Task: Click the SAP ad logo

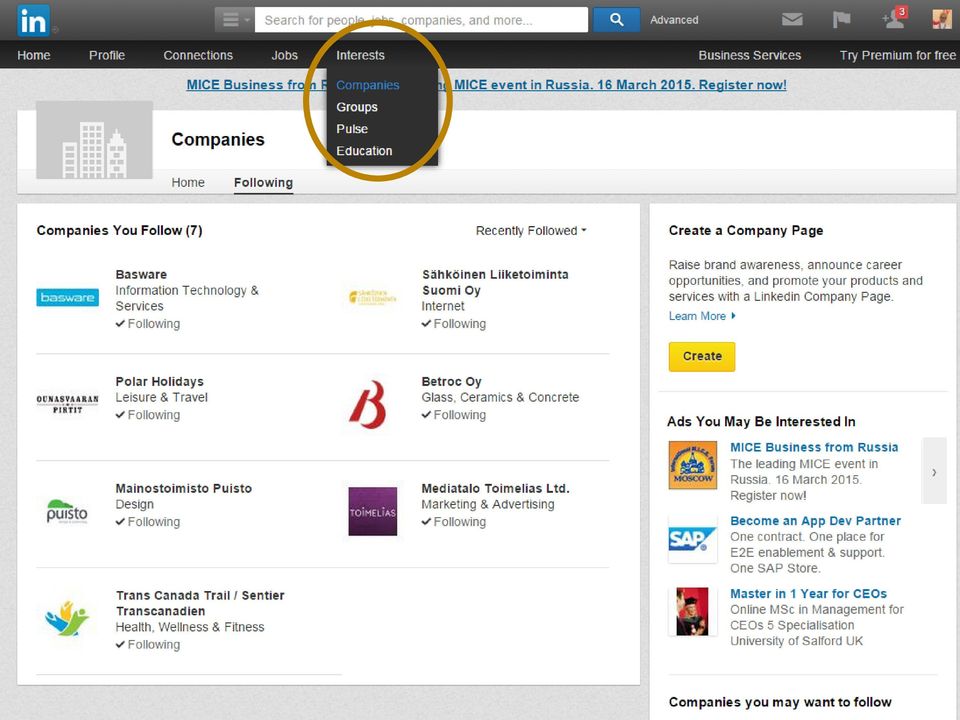Action: (692, 539)
